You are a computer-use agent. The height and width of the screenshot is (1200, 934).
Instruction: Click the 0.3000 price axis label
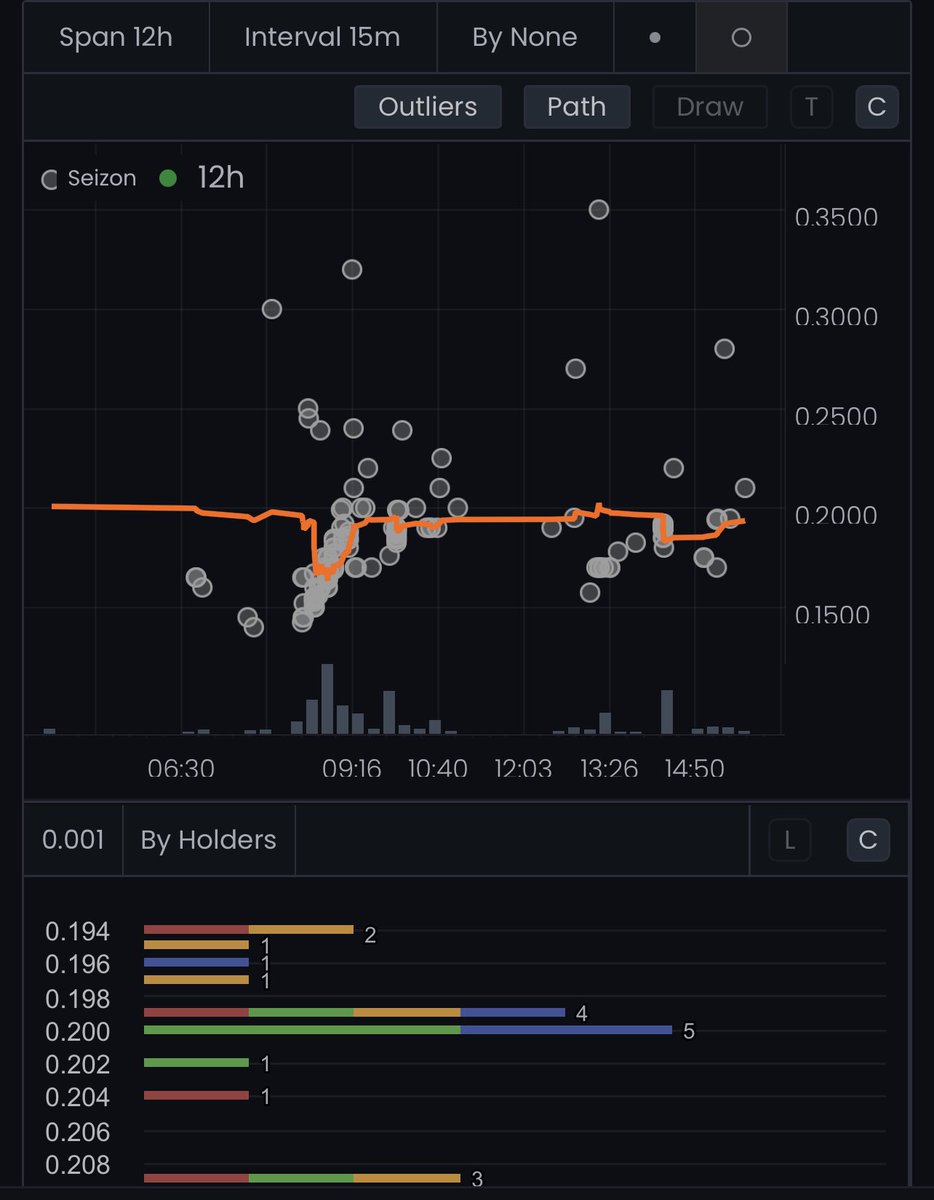coord(836,317)
